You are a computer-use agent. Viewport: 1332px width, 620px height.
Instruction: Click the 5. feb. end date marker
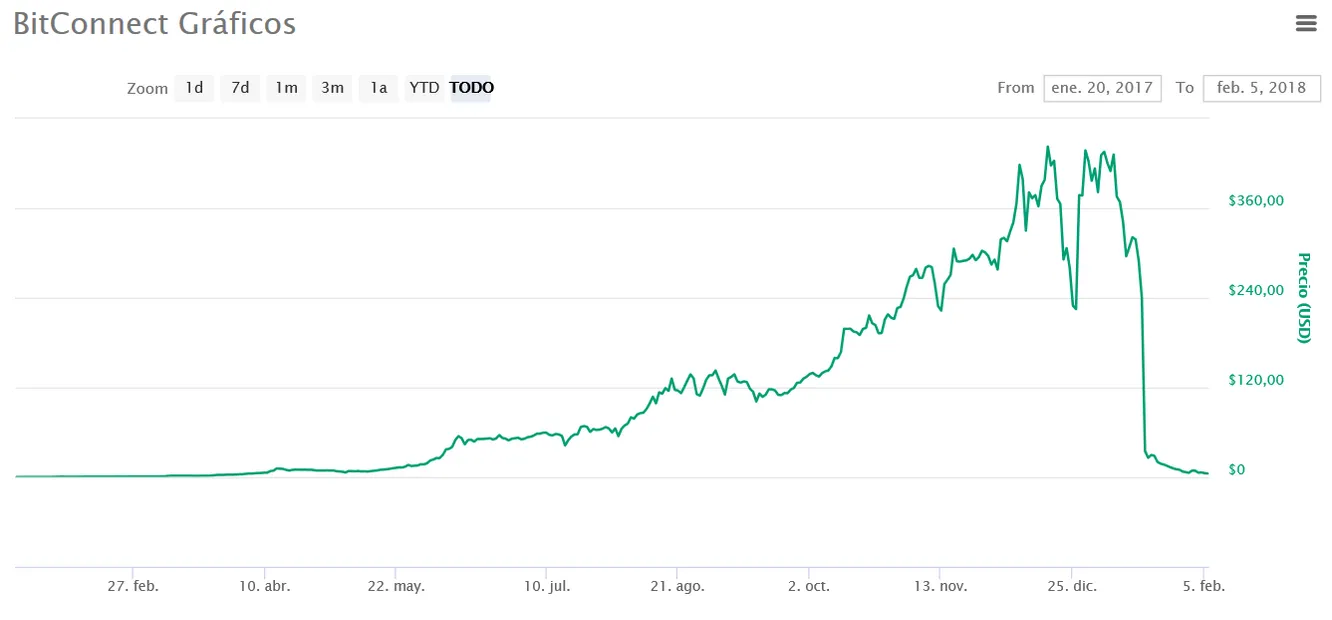pyautogui.click(x=1203, y=586)
